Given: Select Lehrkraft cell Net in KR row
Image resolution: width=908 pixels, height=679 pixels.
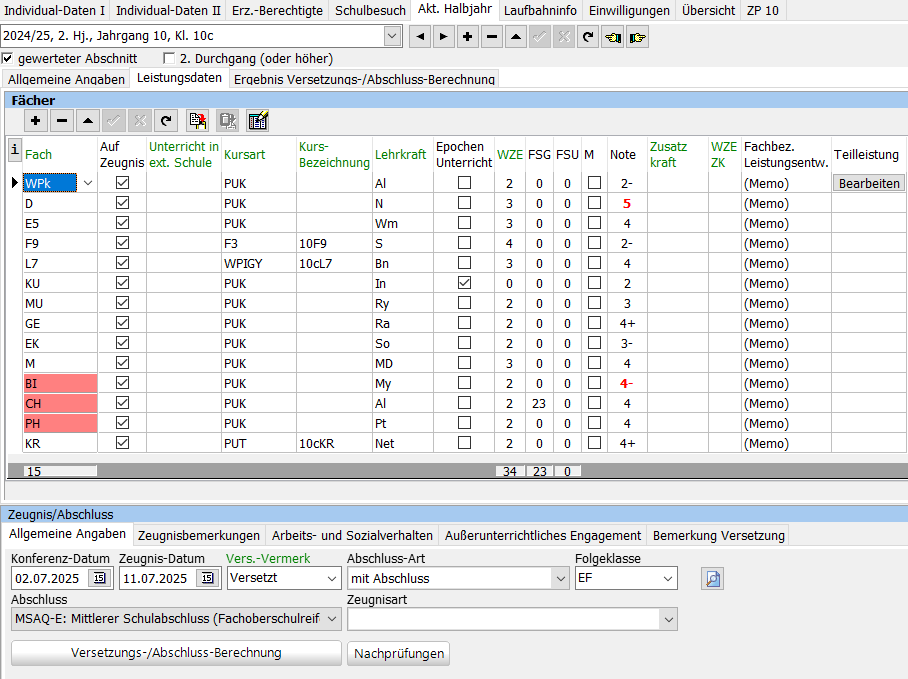Looking at the screenshot, I should (x=402, y=443).
